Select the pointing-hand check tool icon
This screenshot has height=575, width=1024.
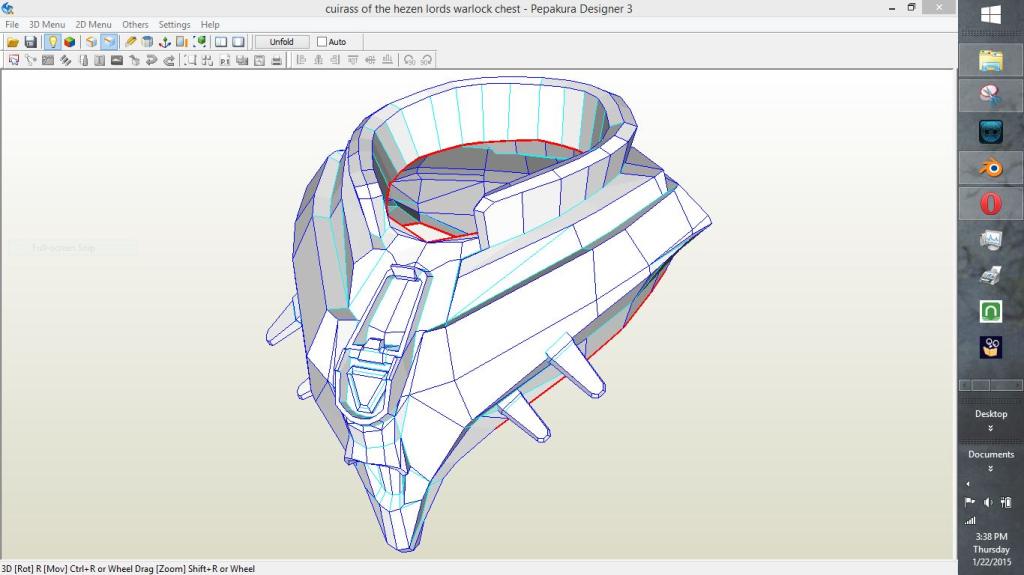point(134,60)
